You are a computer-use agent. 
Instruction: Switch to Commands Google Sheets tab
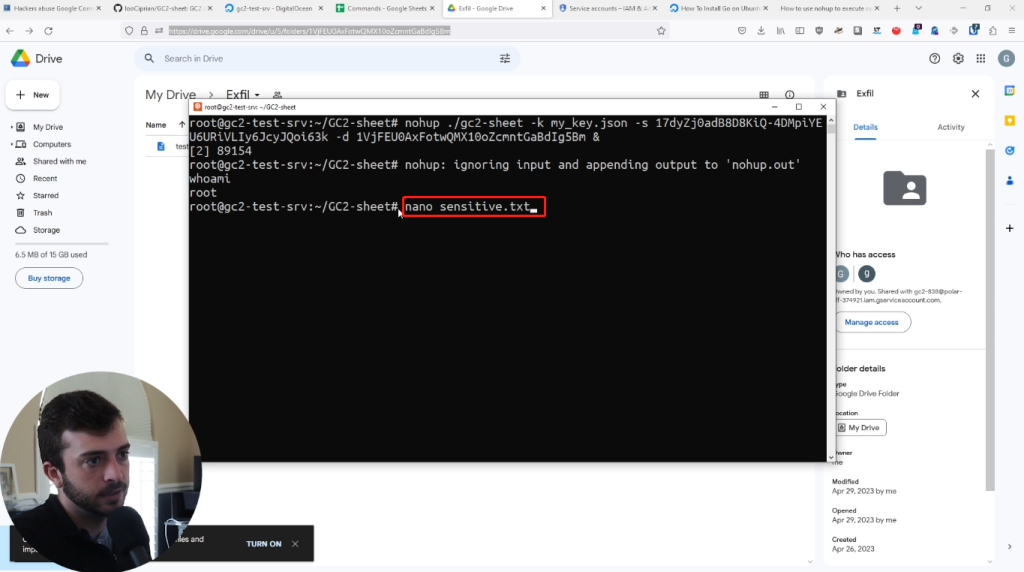[x=385, y=8]
